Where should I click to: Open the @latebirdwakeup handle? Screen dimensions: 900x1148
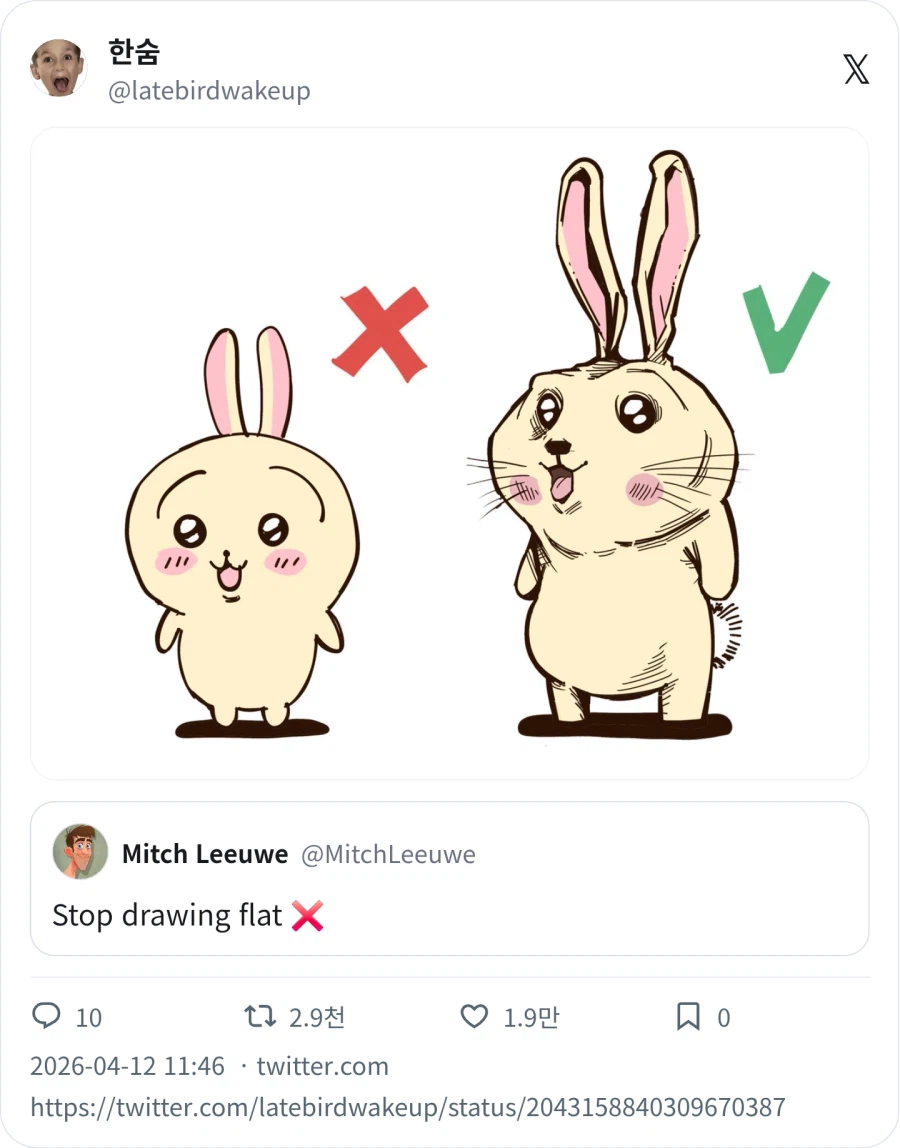coord(209,91)
